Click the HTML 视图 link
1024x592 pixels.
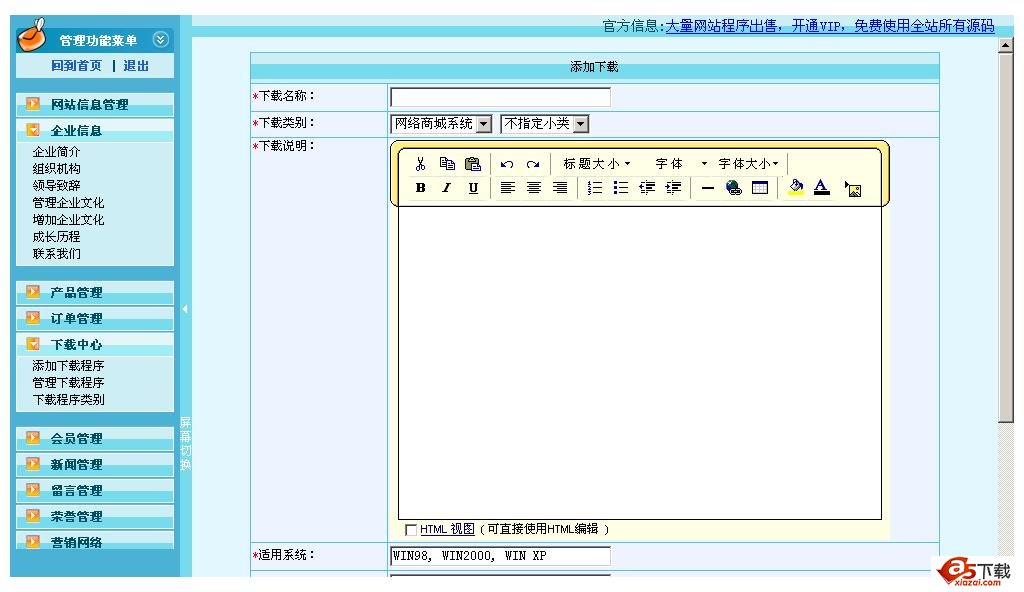point(447,529)
